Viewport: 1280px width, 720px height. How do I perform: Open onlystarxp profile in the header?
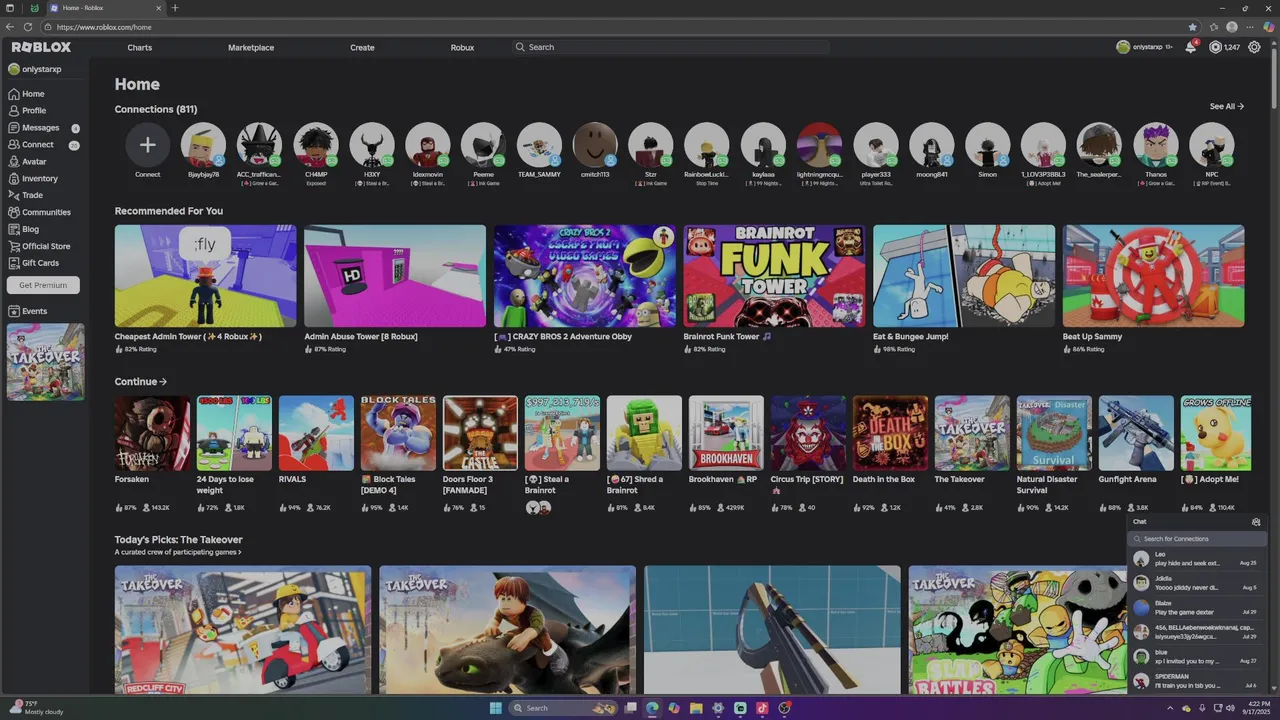(x=1145, y=47)
